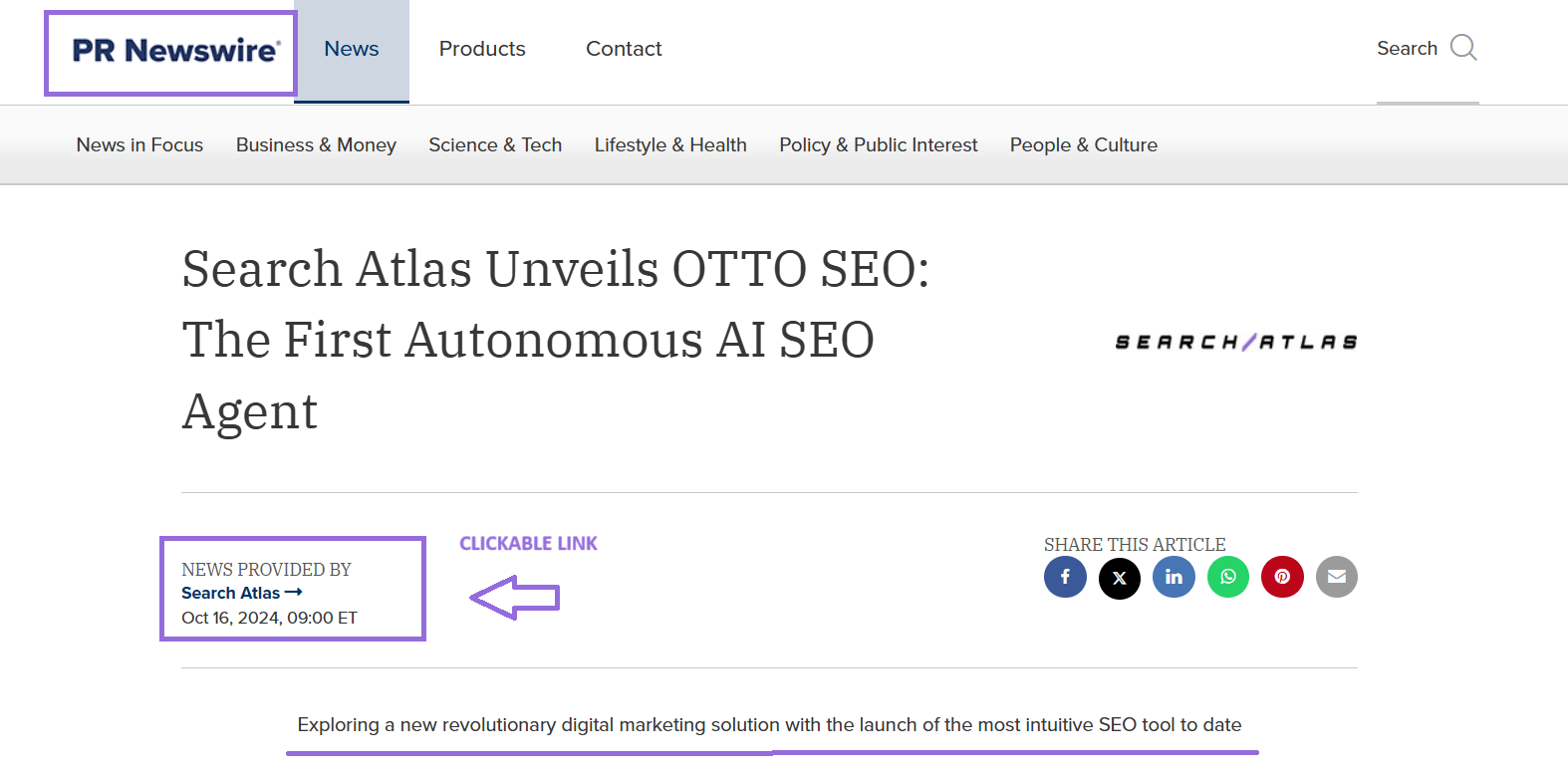Pin article using Pinterest icon
This screenshot has height=774, width=1568.
[1282, 577]
